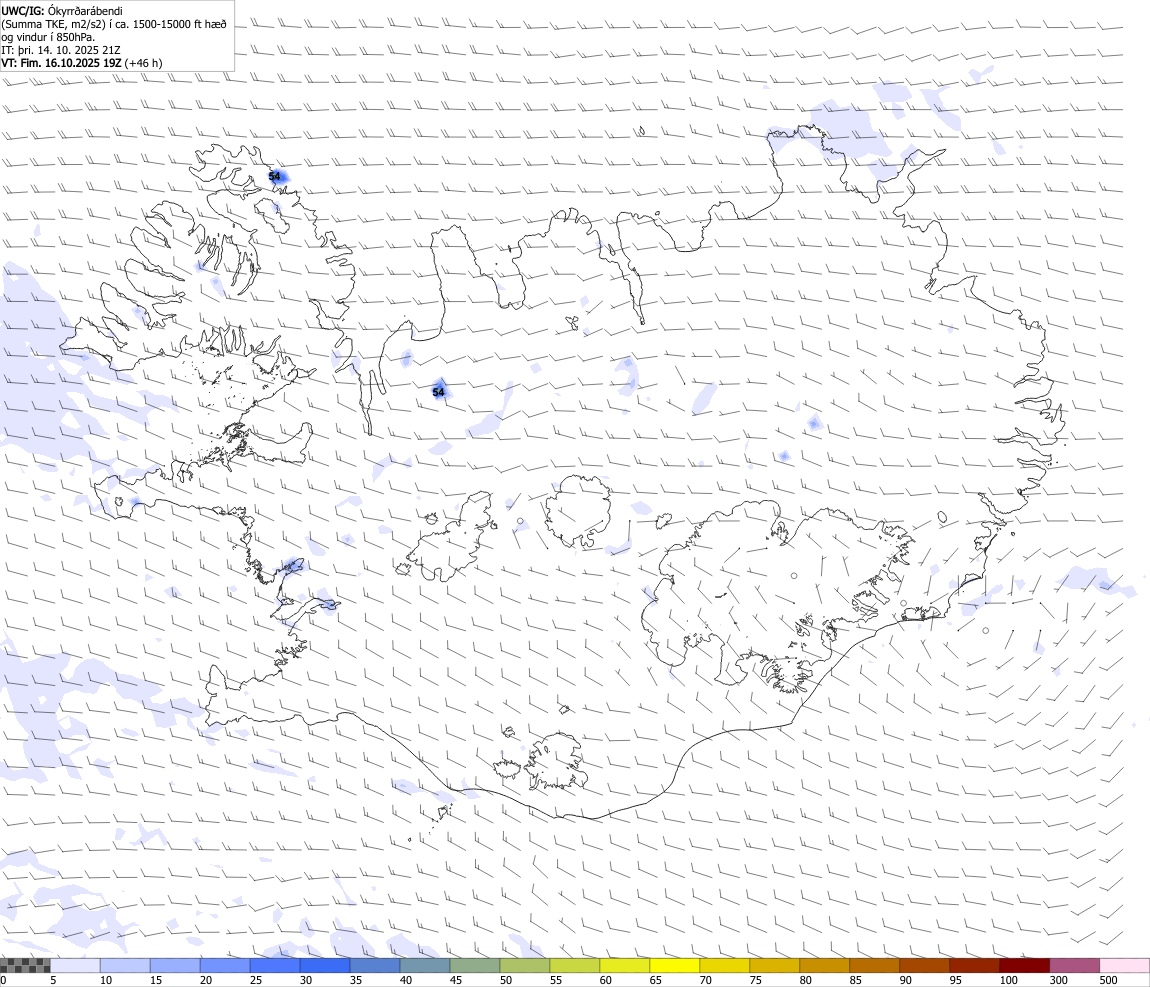Click the legend tick label "80"
Viewport: 1150px width, 987px height.
click(805, 980)
